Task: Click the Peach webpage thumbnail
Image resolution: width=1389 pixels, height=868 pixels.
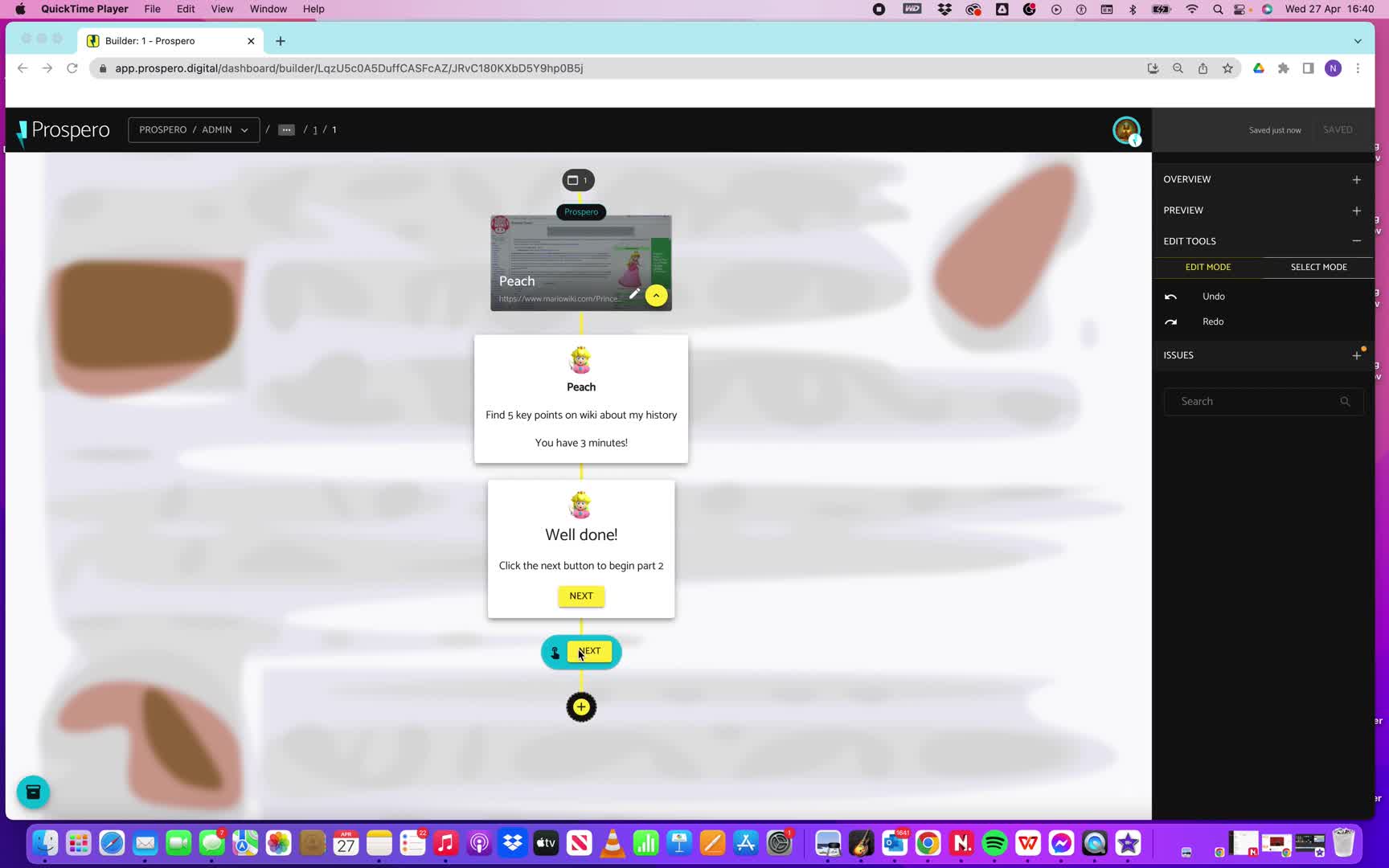Action: click(x=581, y=263)
